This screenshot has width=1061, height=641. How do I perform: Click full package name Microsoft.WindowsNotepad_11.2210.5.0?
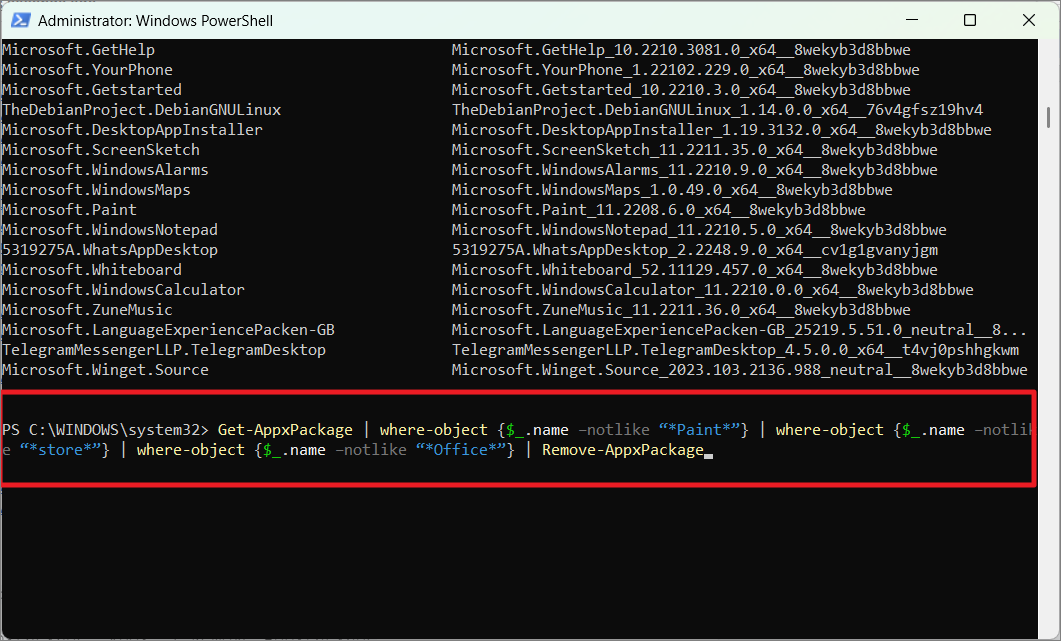699,229
